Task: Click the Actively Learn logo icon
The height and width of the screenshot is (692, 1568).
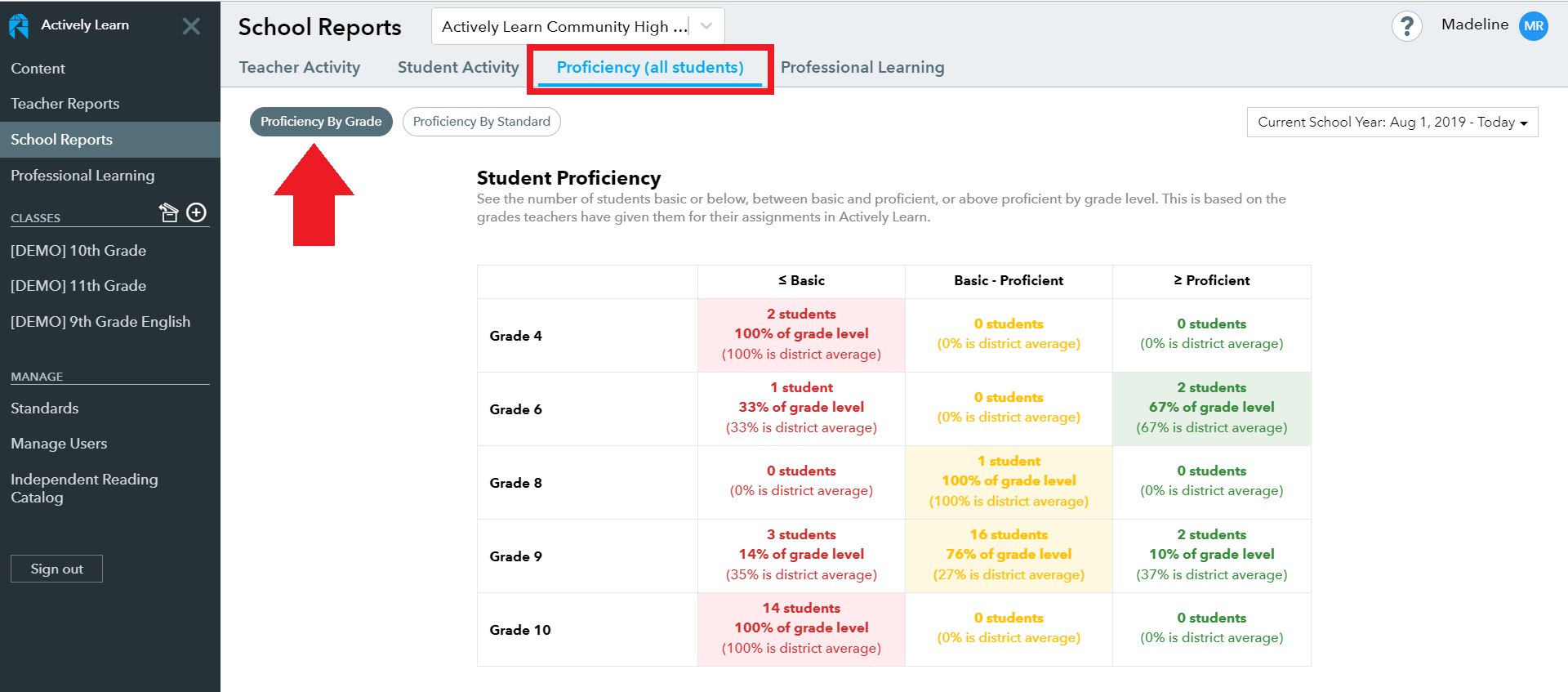Action: (x=19, y=26)
